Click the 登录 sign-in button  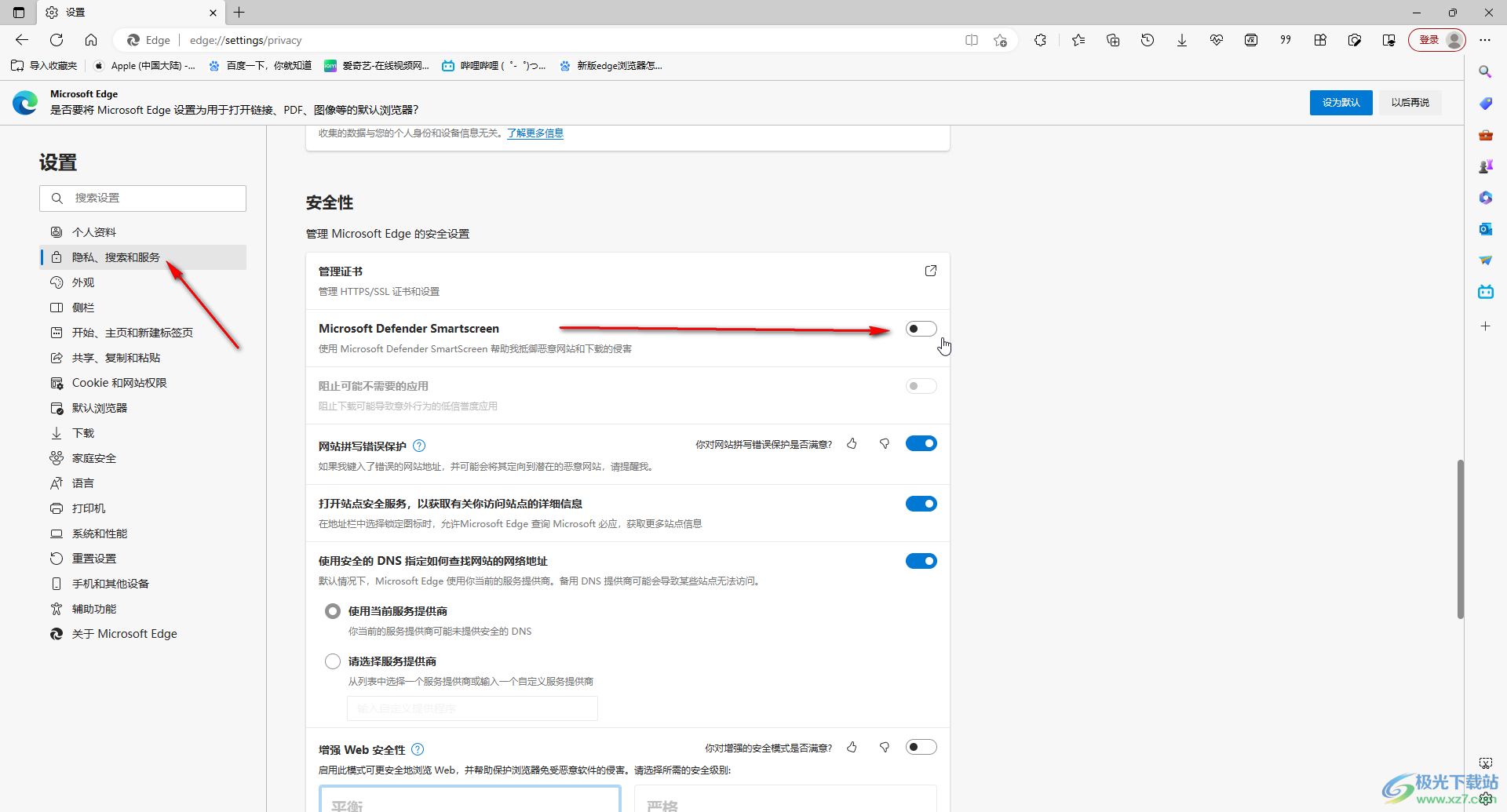1436,40
